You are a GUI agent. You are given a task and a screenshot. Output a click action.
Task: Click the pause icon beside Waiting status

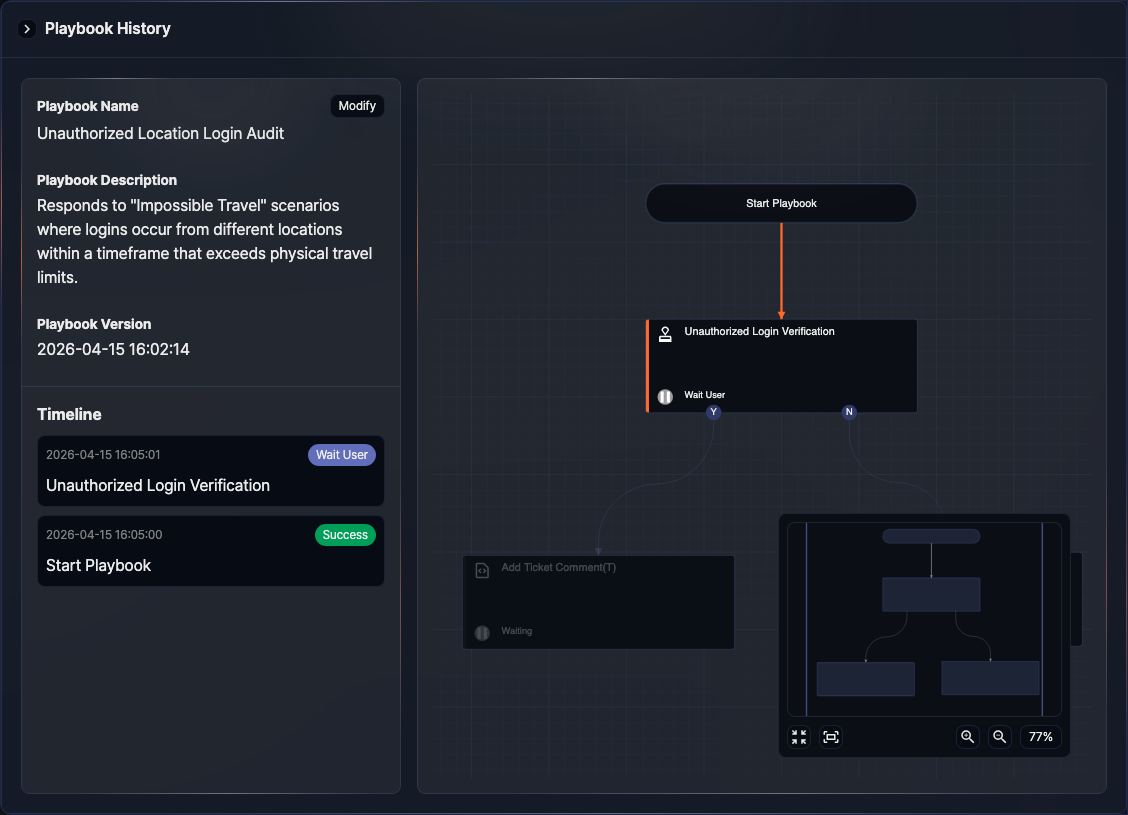click(482, 632)
